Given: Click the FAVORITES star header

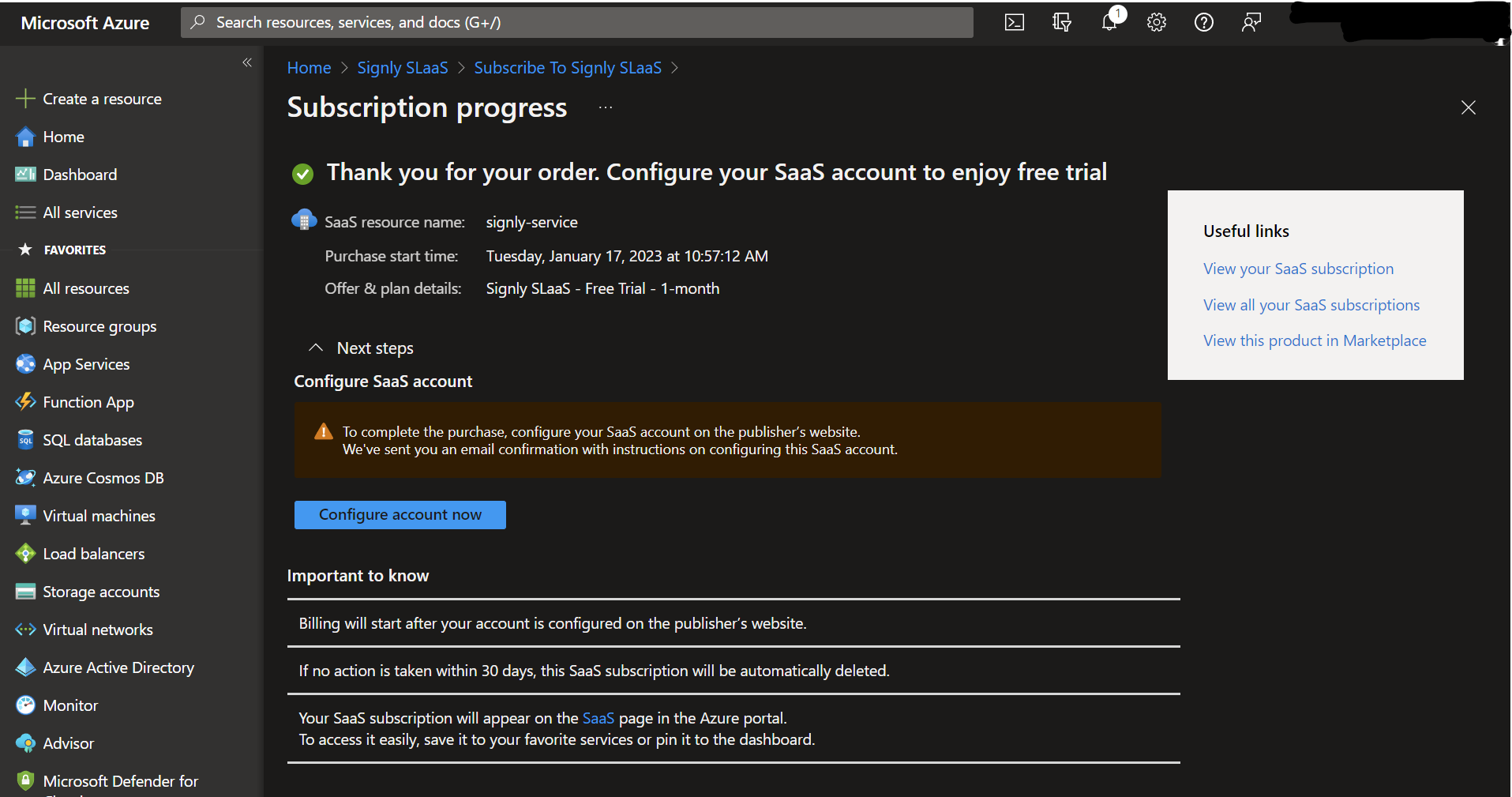Looking at the screenshot, I should tap(25, 250).
